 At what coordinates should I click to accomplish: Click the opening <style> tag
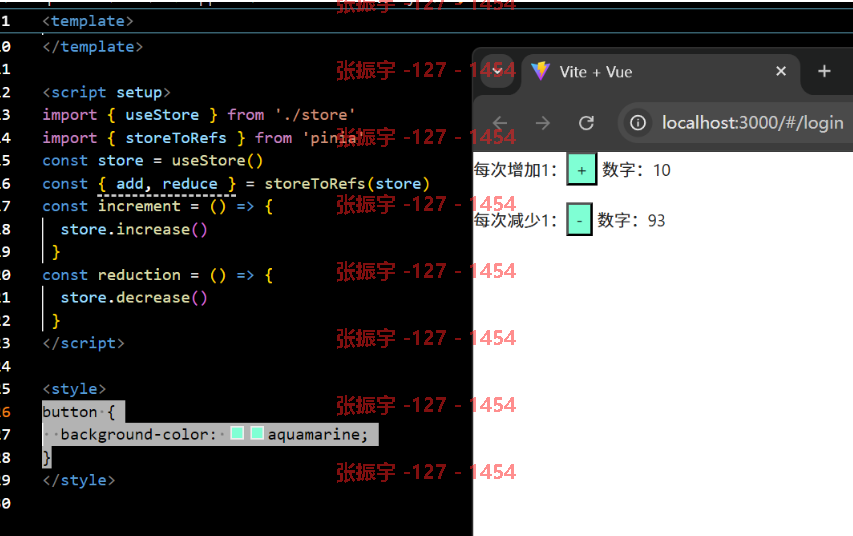[74, 389]
